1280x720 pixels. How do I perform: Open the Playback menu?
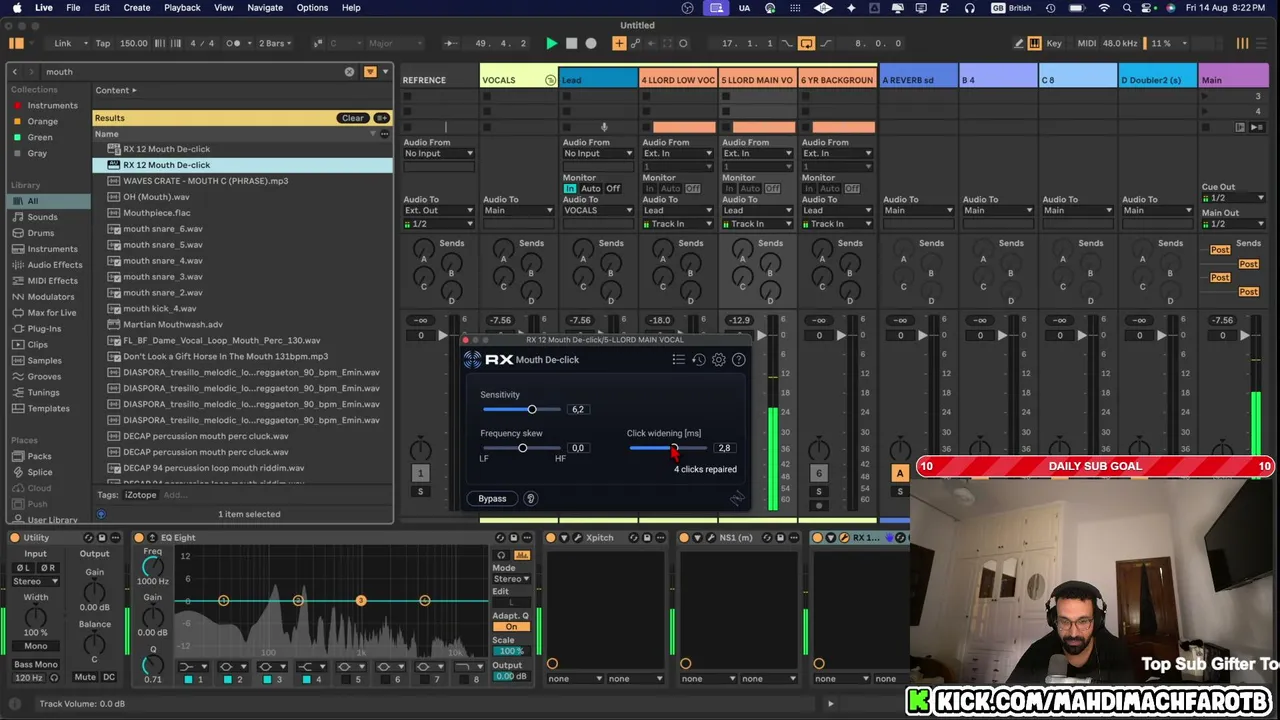[182, 8]
